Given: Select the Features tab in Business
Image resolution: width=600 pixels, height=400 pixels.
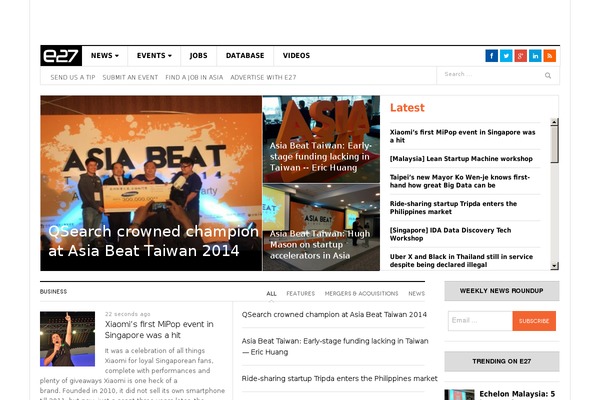Looking at the screenshot, I should [300, 294].
